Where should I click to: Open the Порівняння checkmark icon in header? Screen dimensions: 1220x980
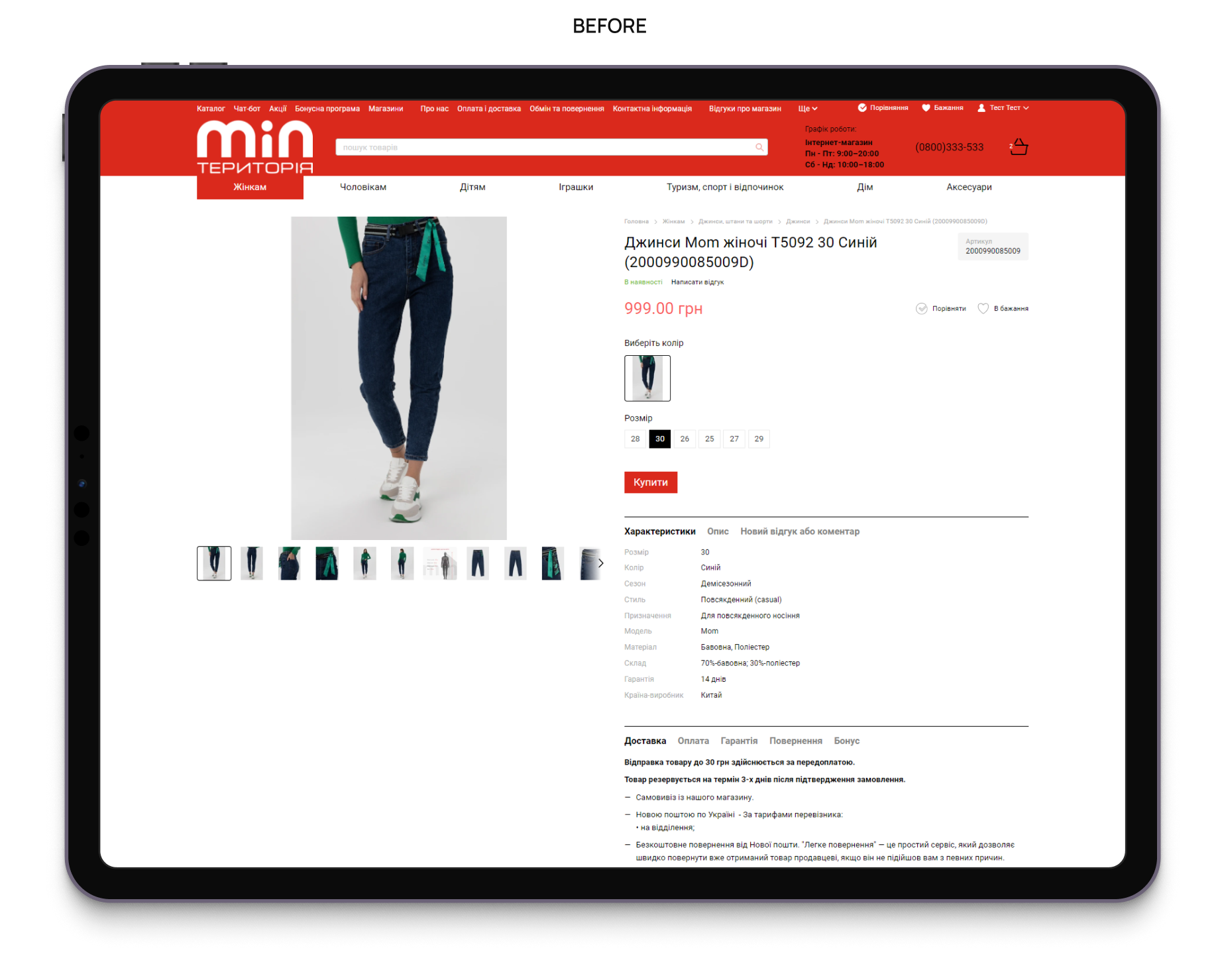(x=862, y=108)
